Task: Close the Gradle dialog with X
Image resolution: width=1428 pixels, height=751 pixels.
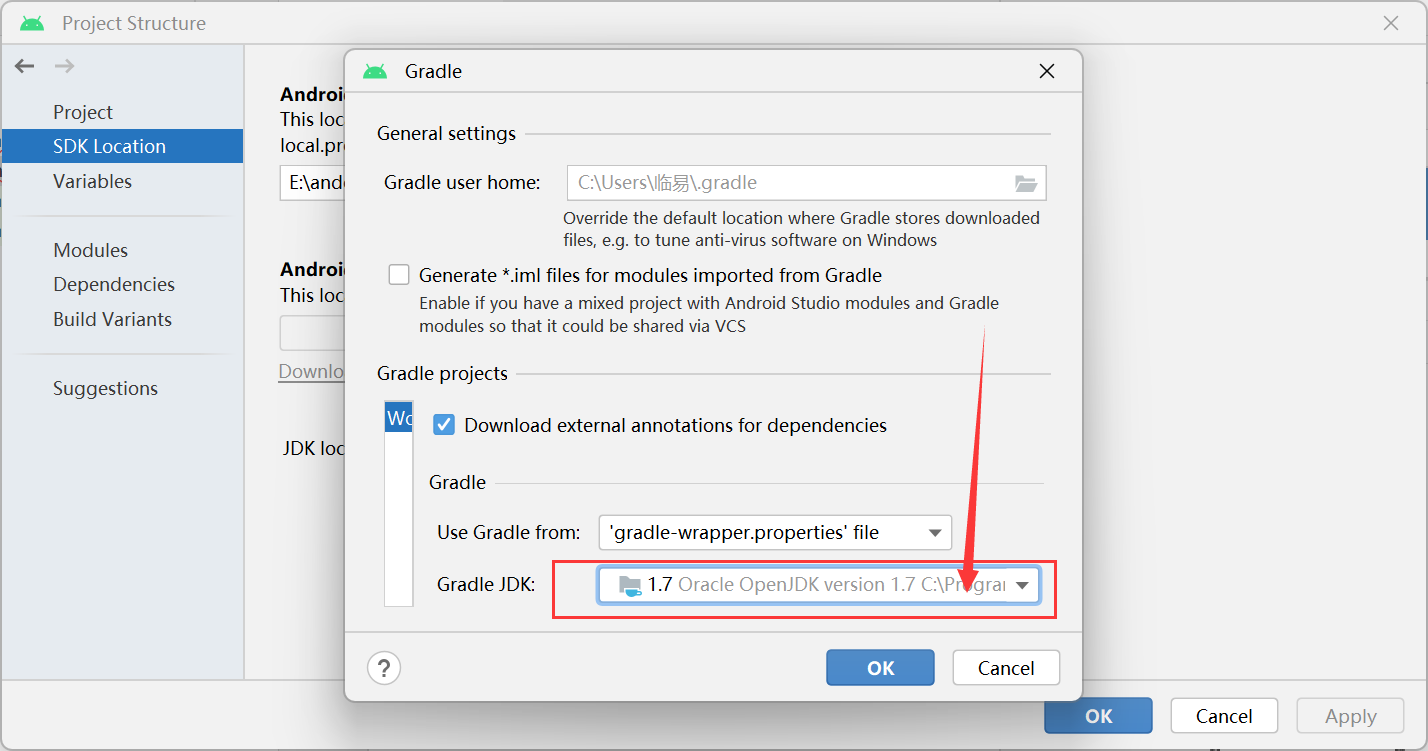Action: click(x=1046, y=72)
